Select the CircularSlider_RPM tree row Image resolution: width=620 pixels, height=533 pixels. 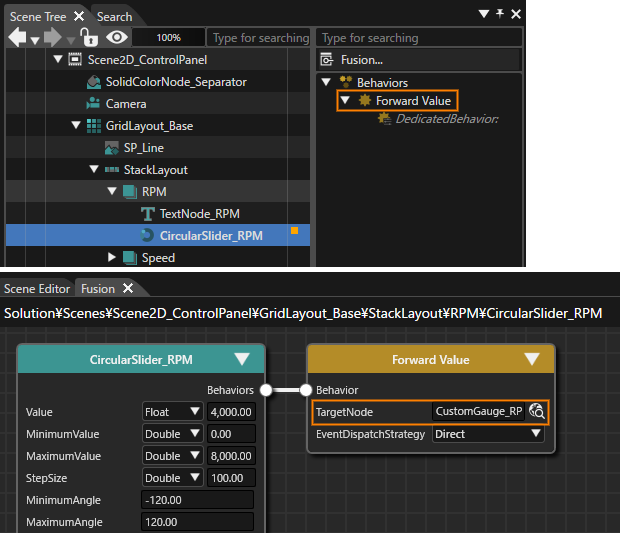(158, 235)
